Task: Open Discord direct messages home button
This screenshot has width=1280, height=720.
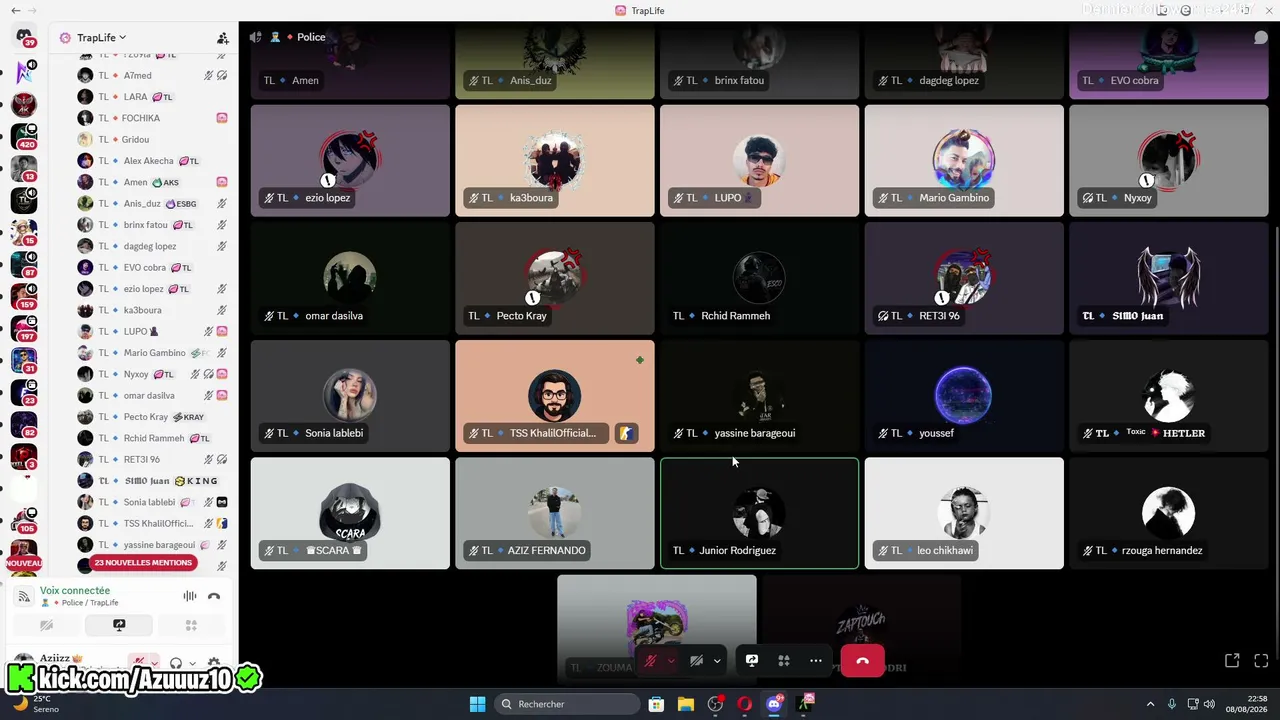Action: pos(23,37)
